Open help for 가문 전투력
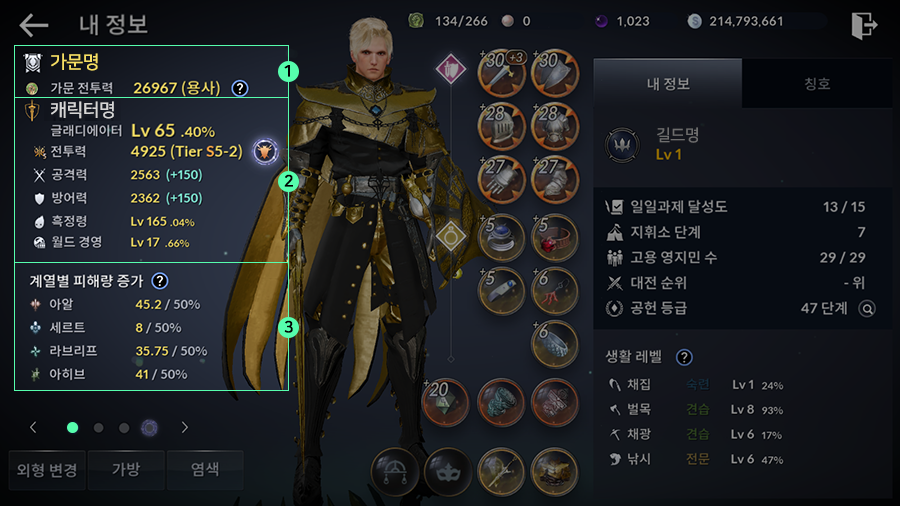The image size is (900, 506). pyautogui.click(x=240, y=88)
